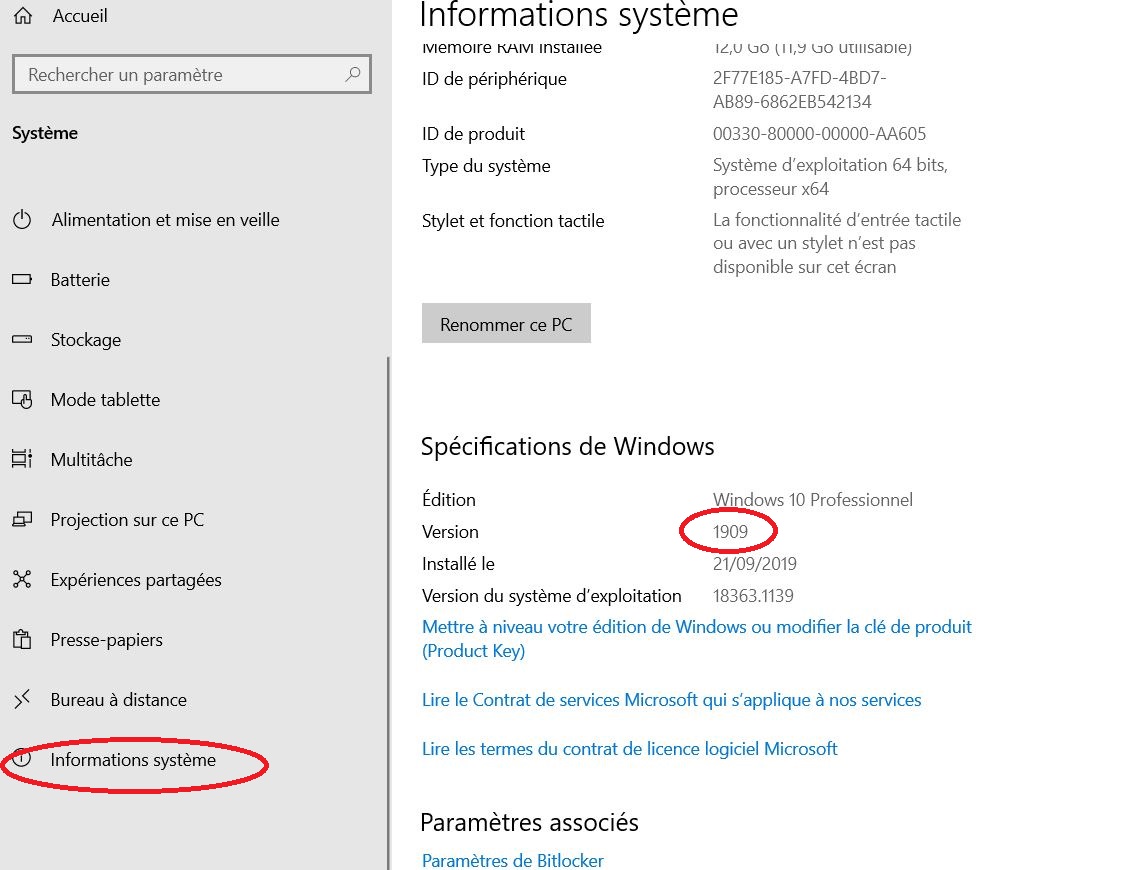Open Contrat de services Microsoft link

click(x=671, y=700)
